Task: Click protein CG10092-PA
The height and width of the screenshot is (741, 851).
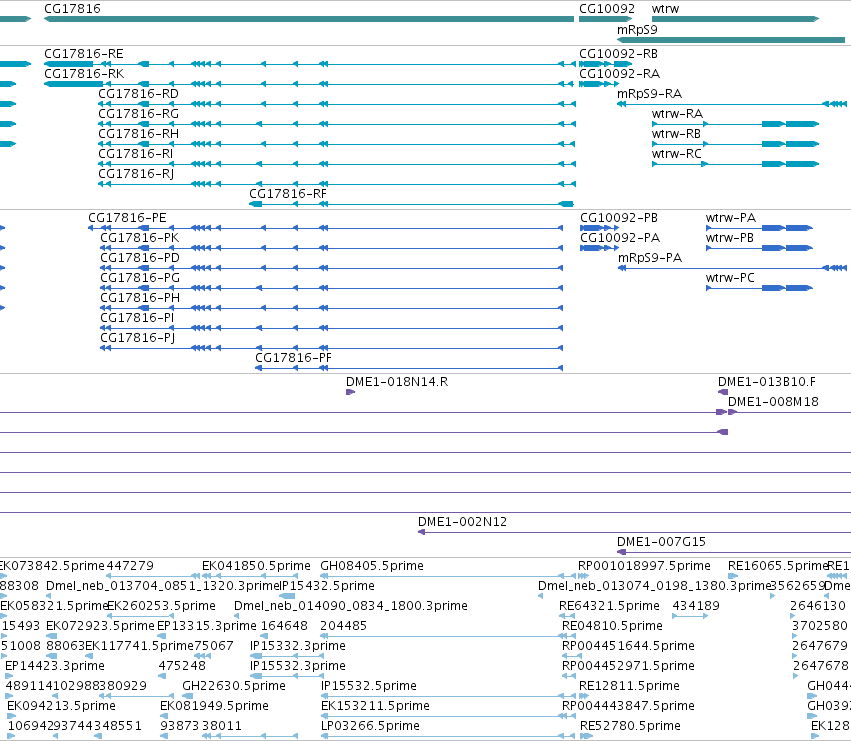Action: pyautogui.click(x=620, y=238)
